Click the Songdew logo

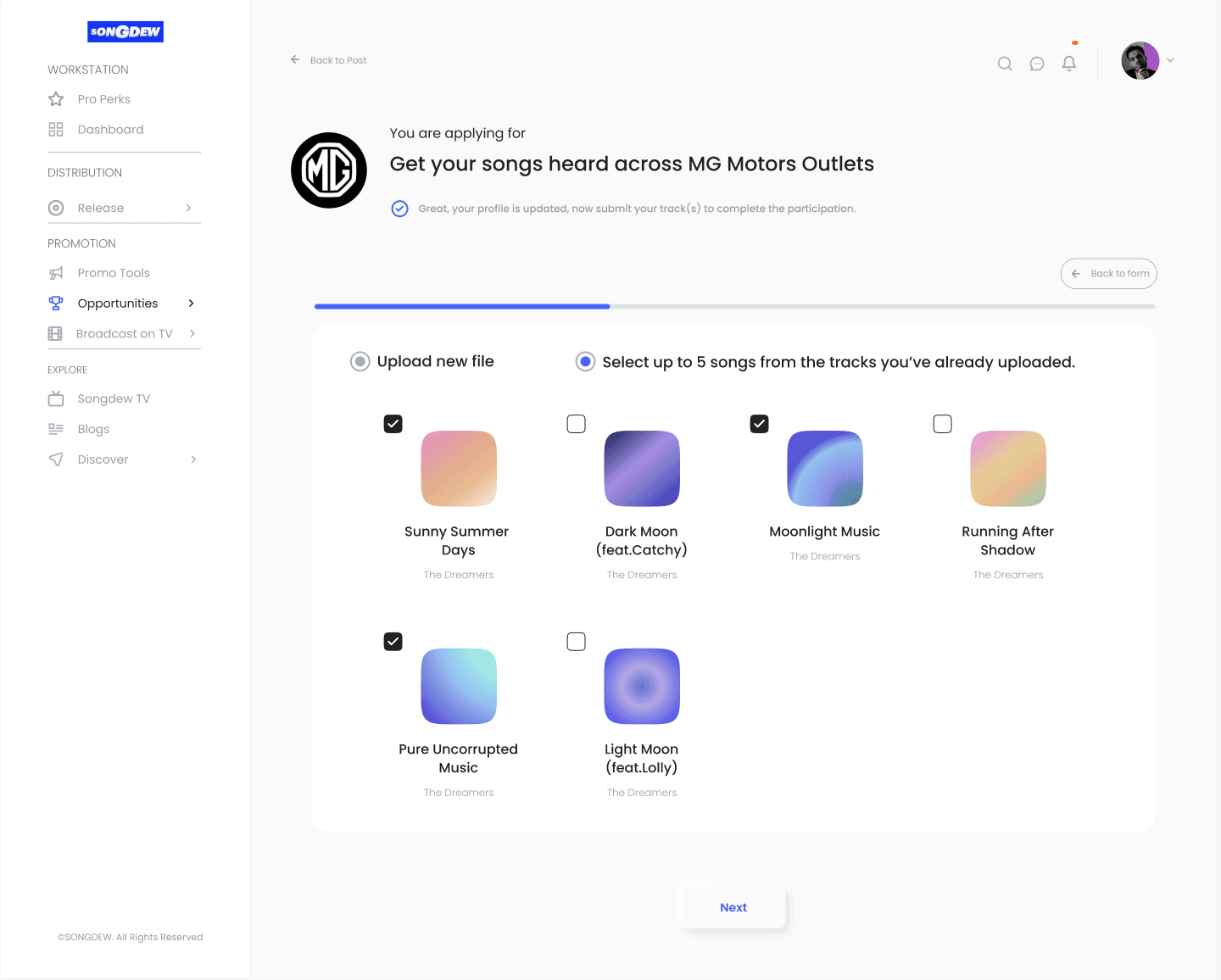(x=125, y=31)
